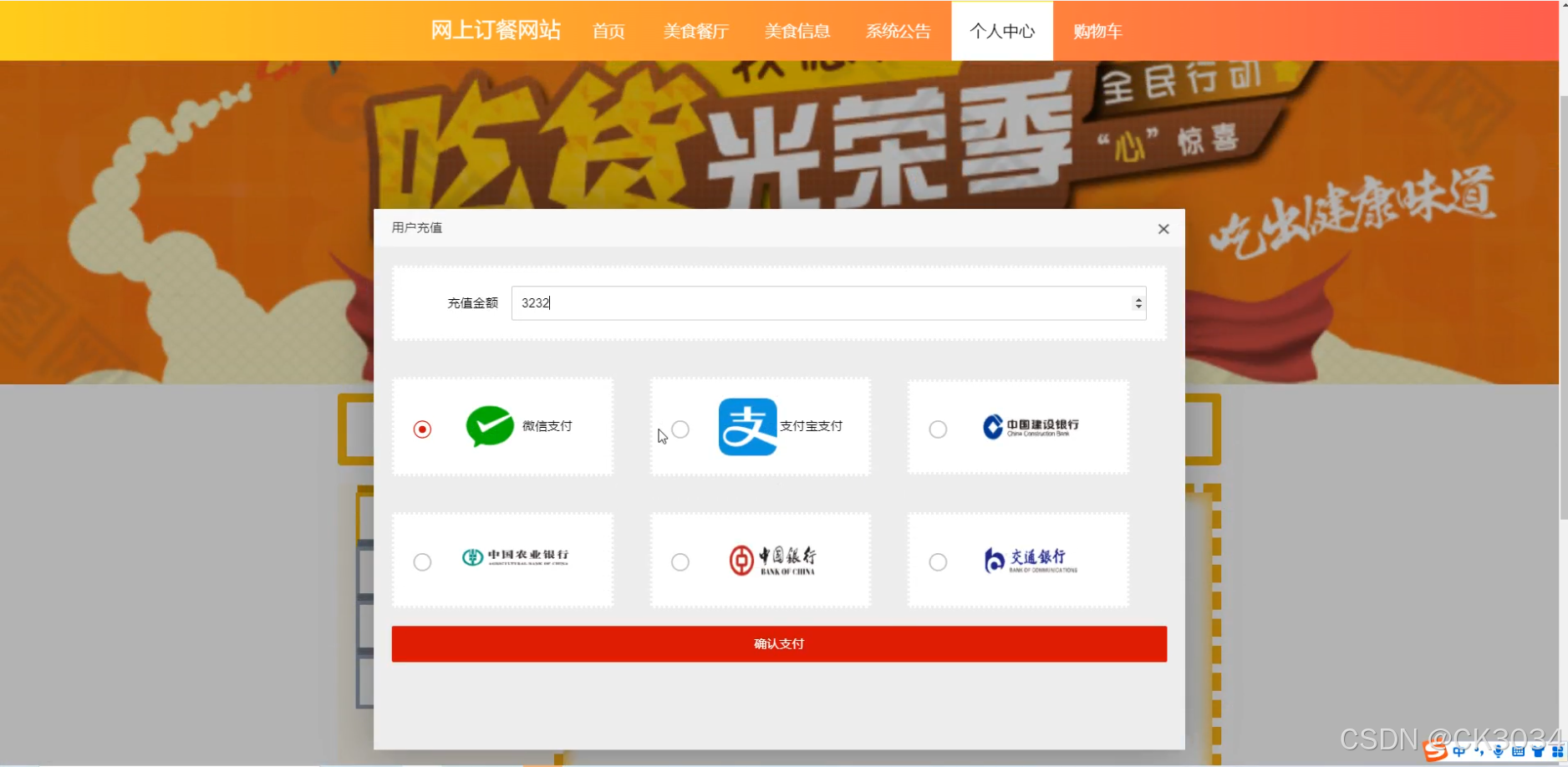Decrease 充值金额 with the down spinner arrow
The width and height of the screenshot is (1568, 767).
click(1138, 307)
